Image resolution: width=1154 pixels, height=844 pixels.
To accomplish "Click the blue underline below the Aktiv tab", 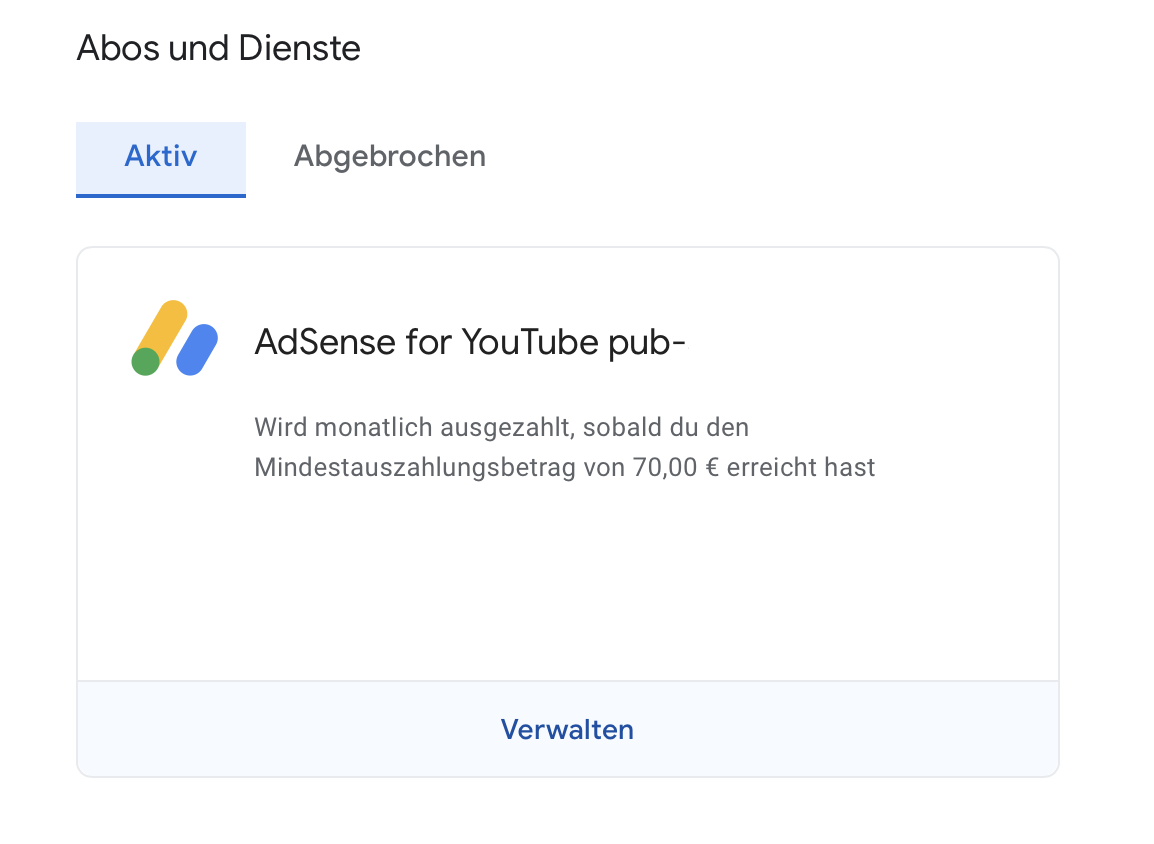I will coord(161,195).
